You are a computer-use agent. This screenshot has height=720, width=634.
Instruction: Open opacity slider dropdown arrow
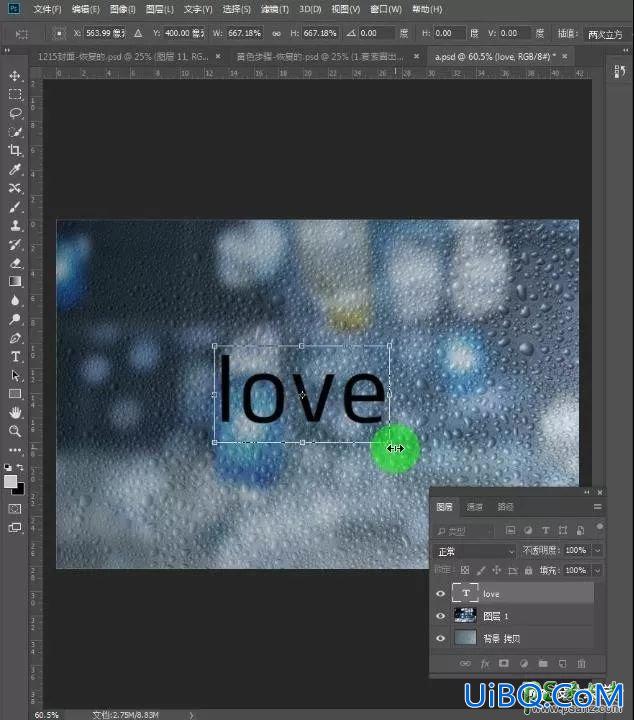pos(598,550)
